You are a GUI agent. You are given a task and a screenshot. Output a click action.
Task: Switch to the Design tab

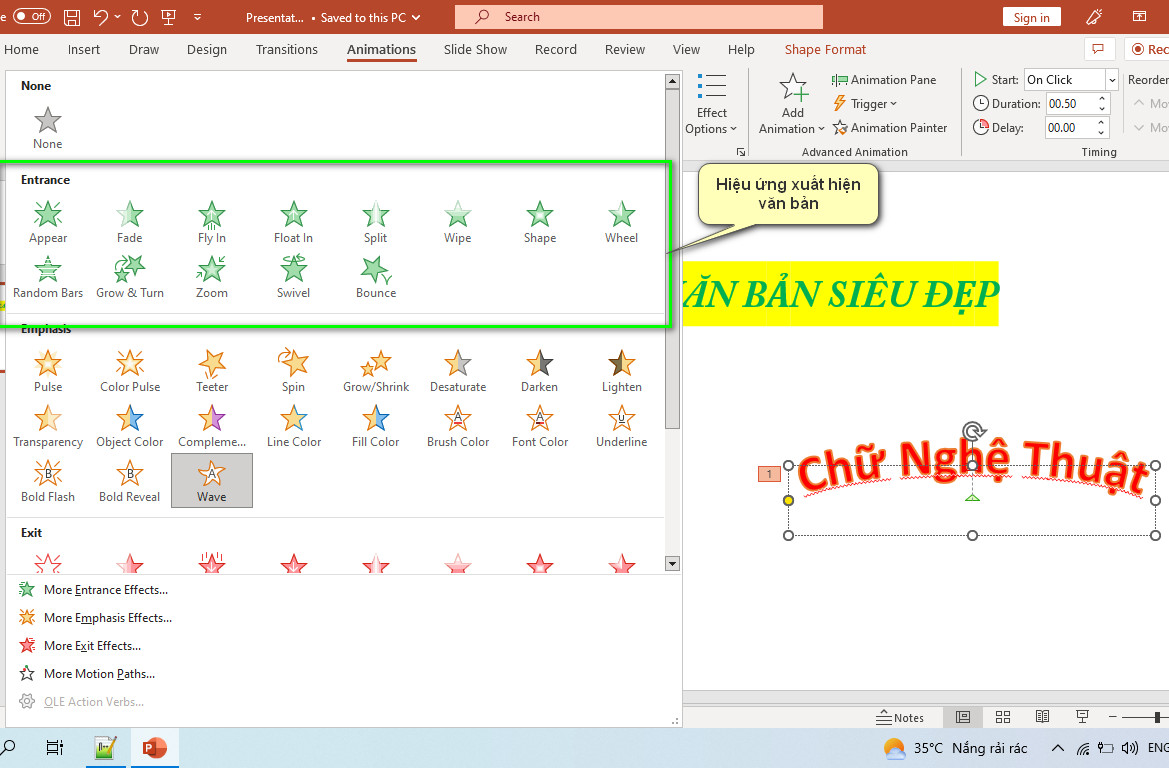207,49
